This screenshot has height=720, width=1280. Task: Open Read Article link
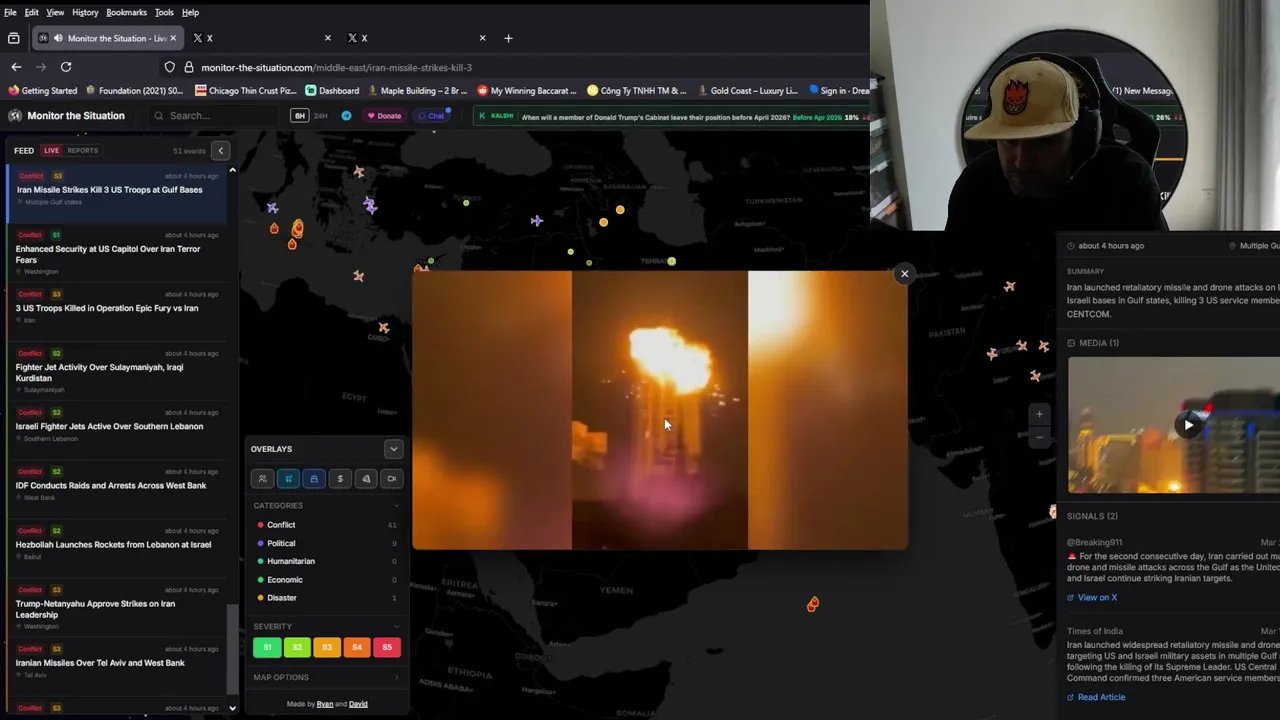(1096, 697)
